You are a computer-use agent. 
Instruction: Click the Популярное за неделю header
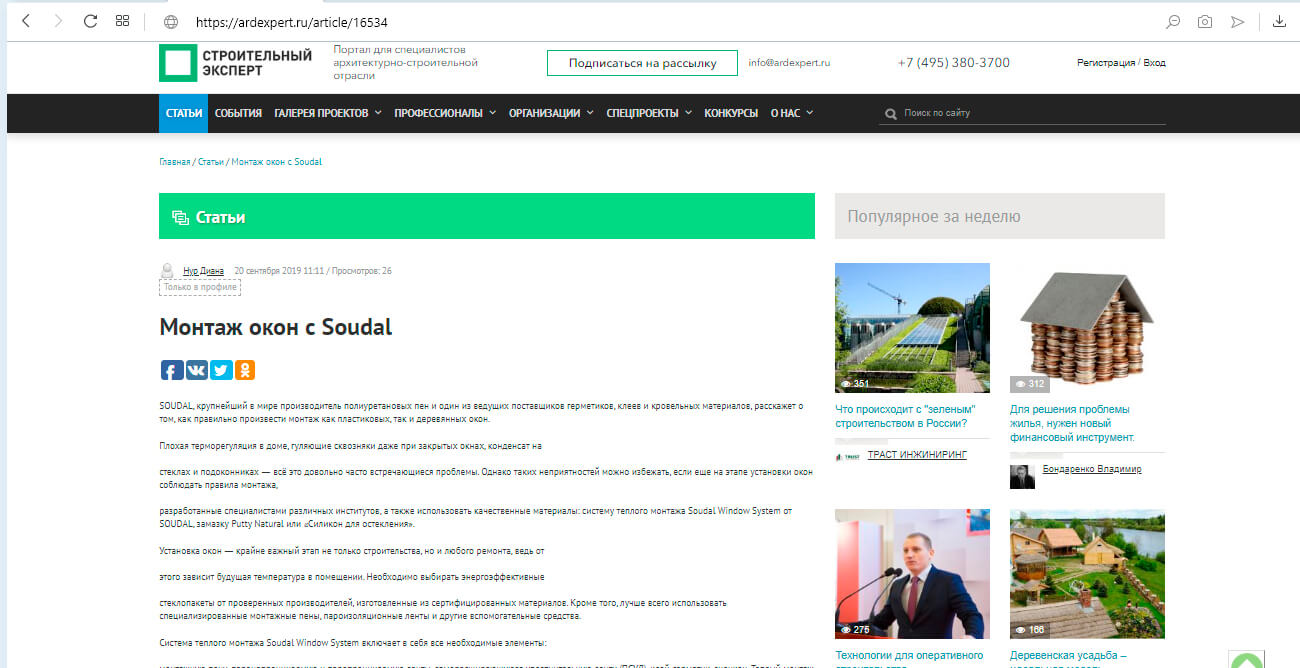1000,216
